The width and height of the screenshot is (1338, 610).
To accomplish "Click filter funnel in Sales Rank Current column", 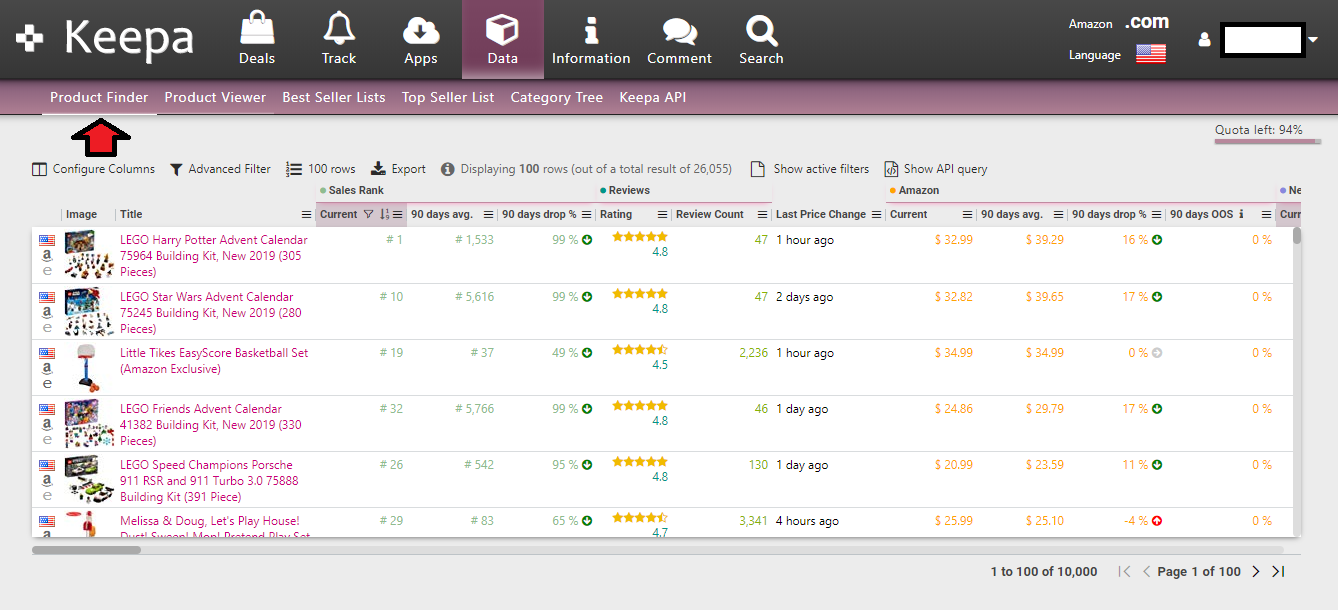I will click(x=369, y=214).
